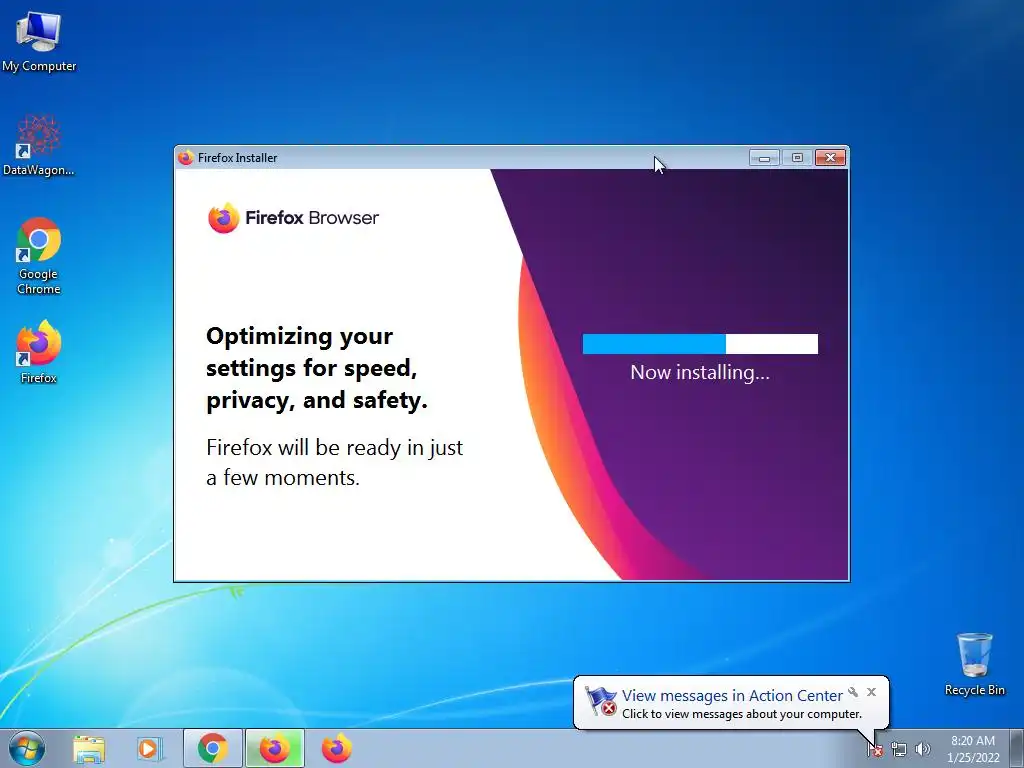The height and width of the screenshot is (768, 1024).
Task: Dismiss the Action Center notification balloon
Action: click(871, 692)
